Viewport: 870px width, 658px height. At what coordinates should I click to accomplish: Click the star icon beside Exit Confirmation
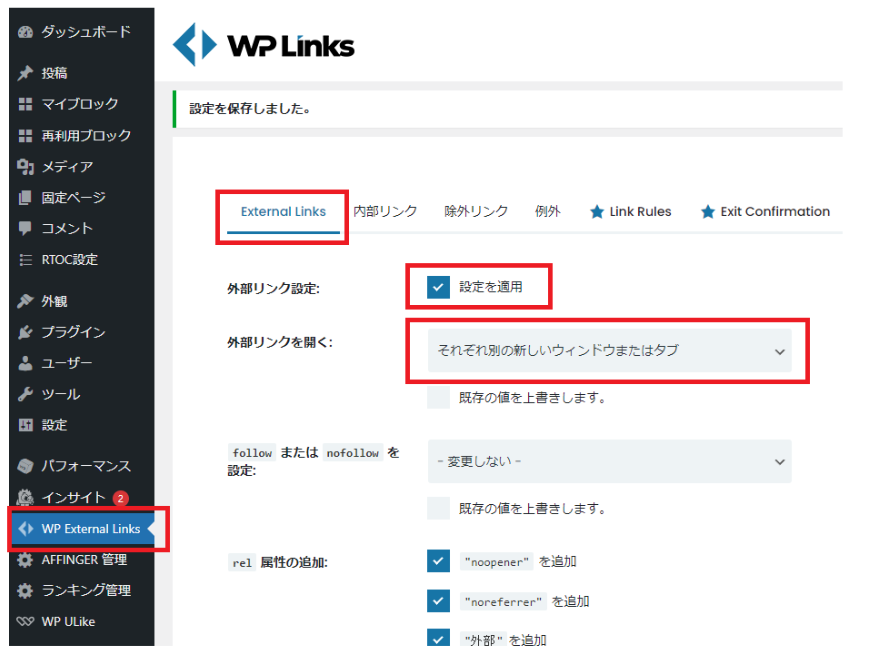[707, 212]
